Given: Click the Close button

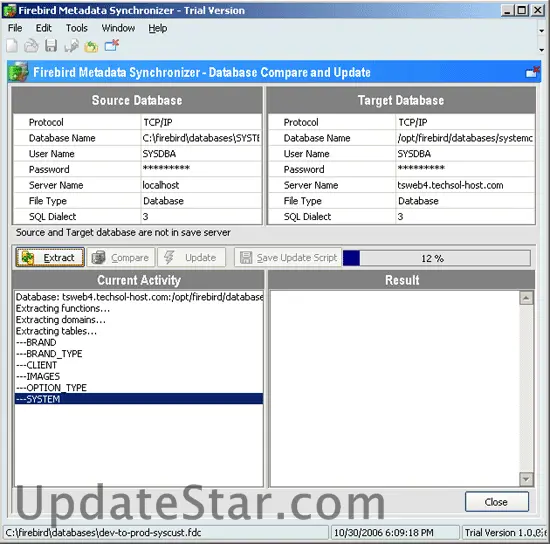Looking at the screenshot, I should coord(496,502).
